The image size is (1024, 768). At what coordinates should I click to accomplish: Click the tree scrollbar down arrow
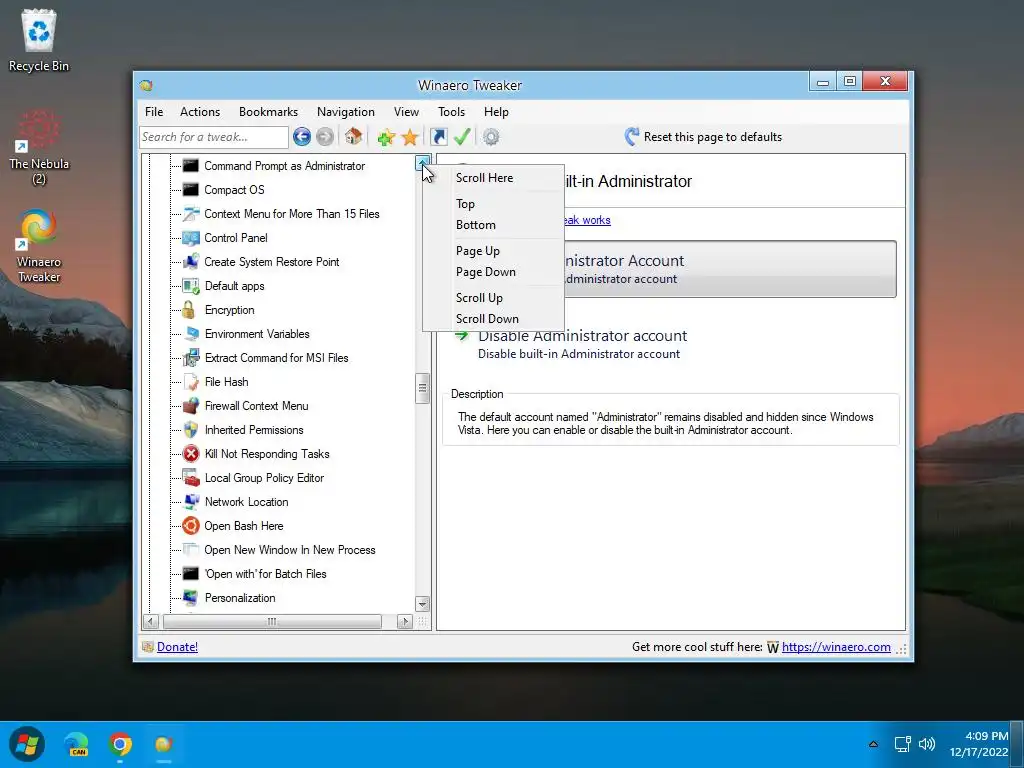click(423, 604)
